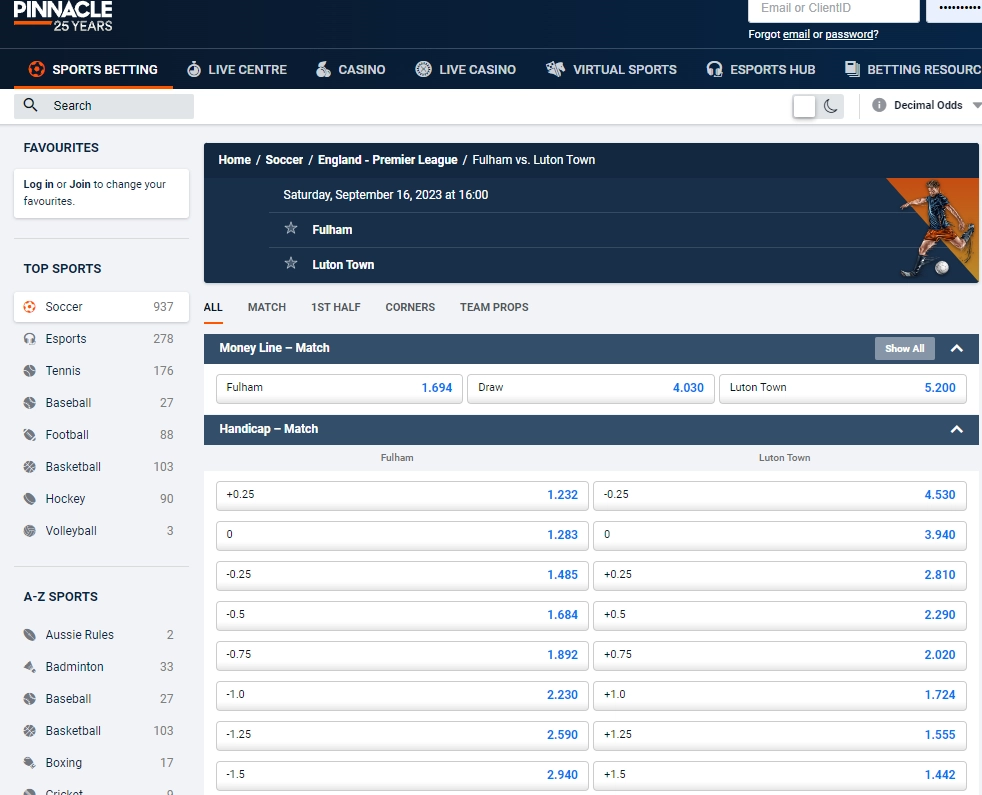Open the 1st Half markets tab
982x795 pixels.
click(x=335, y=307)
